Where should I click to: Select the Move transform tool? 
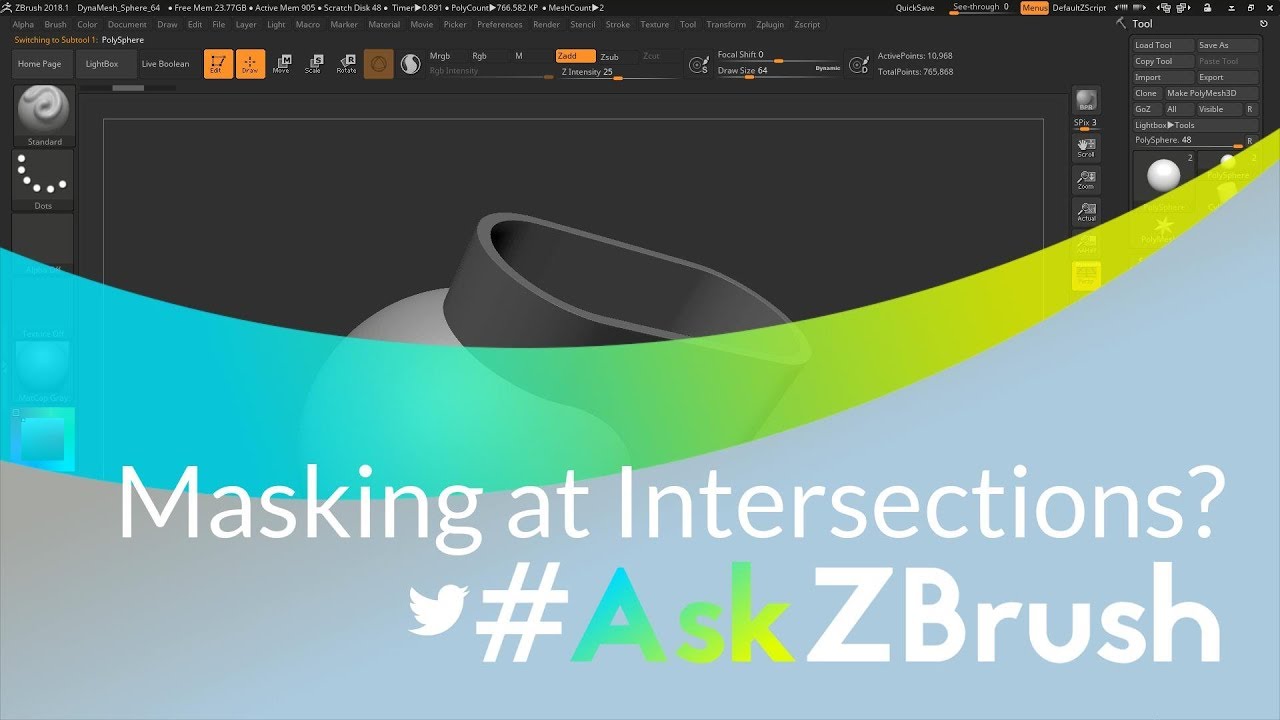(x=282, y=64)
